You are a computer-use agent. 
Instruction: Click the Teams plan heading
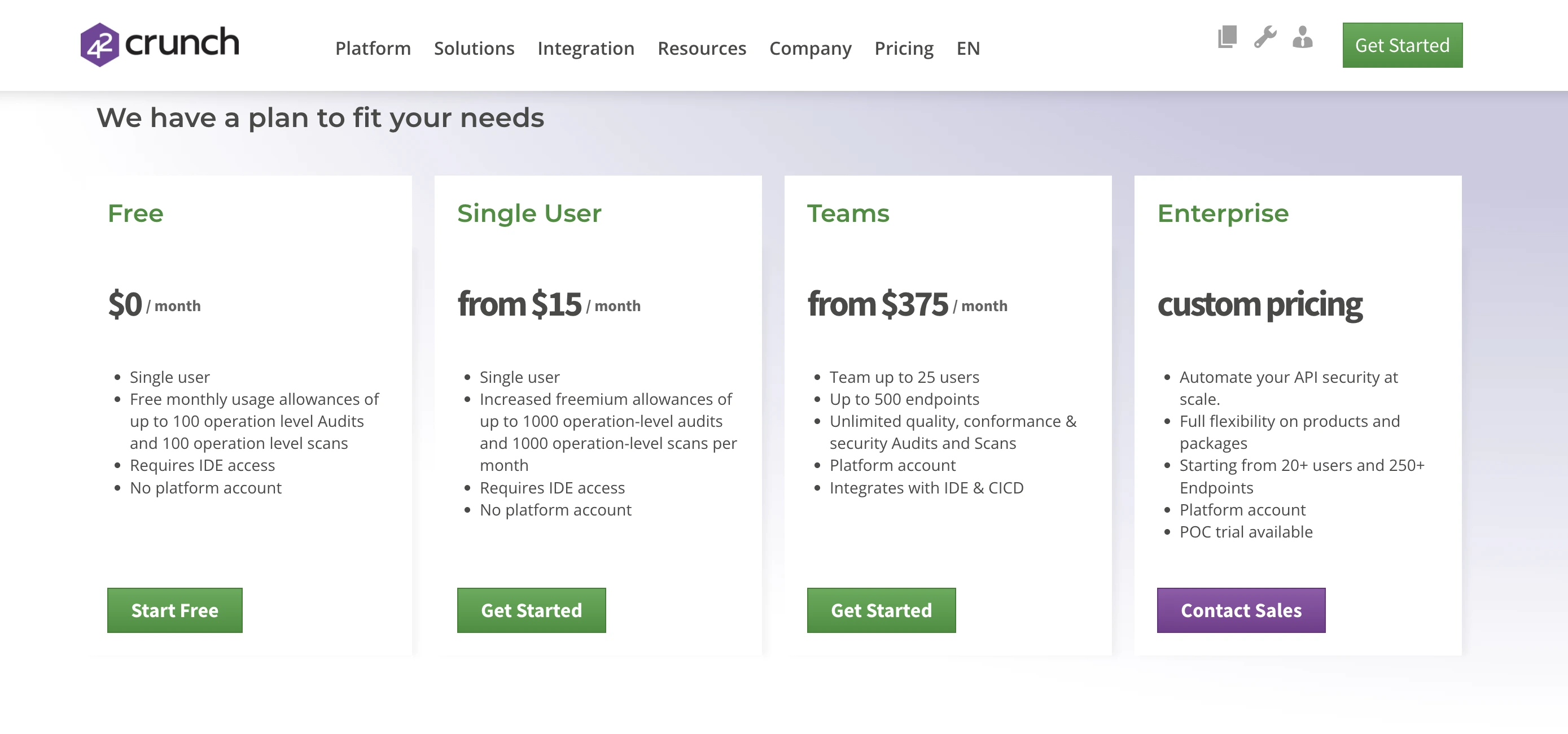(848, 213)
